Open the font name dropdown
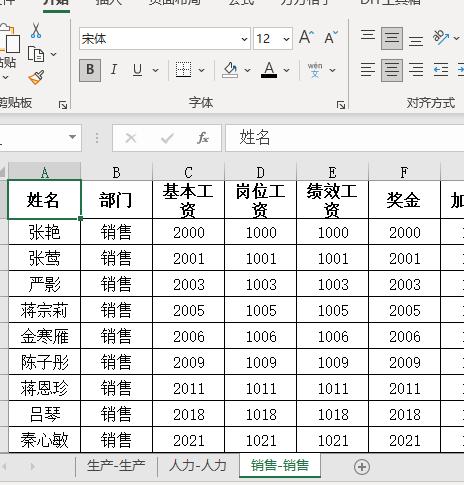Viewport: 464px width, 485px height. (x=244, y=39)
